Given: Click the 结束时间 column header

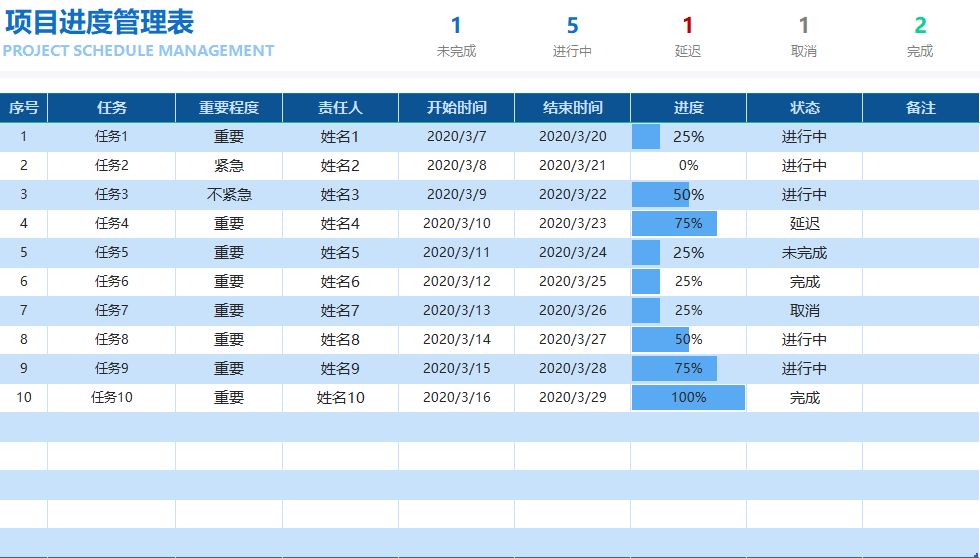Looking at the screenshot, I should click(x=572, y=107).
